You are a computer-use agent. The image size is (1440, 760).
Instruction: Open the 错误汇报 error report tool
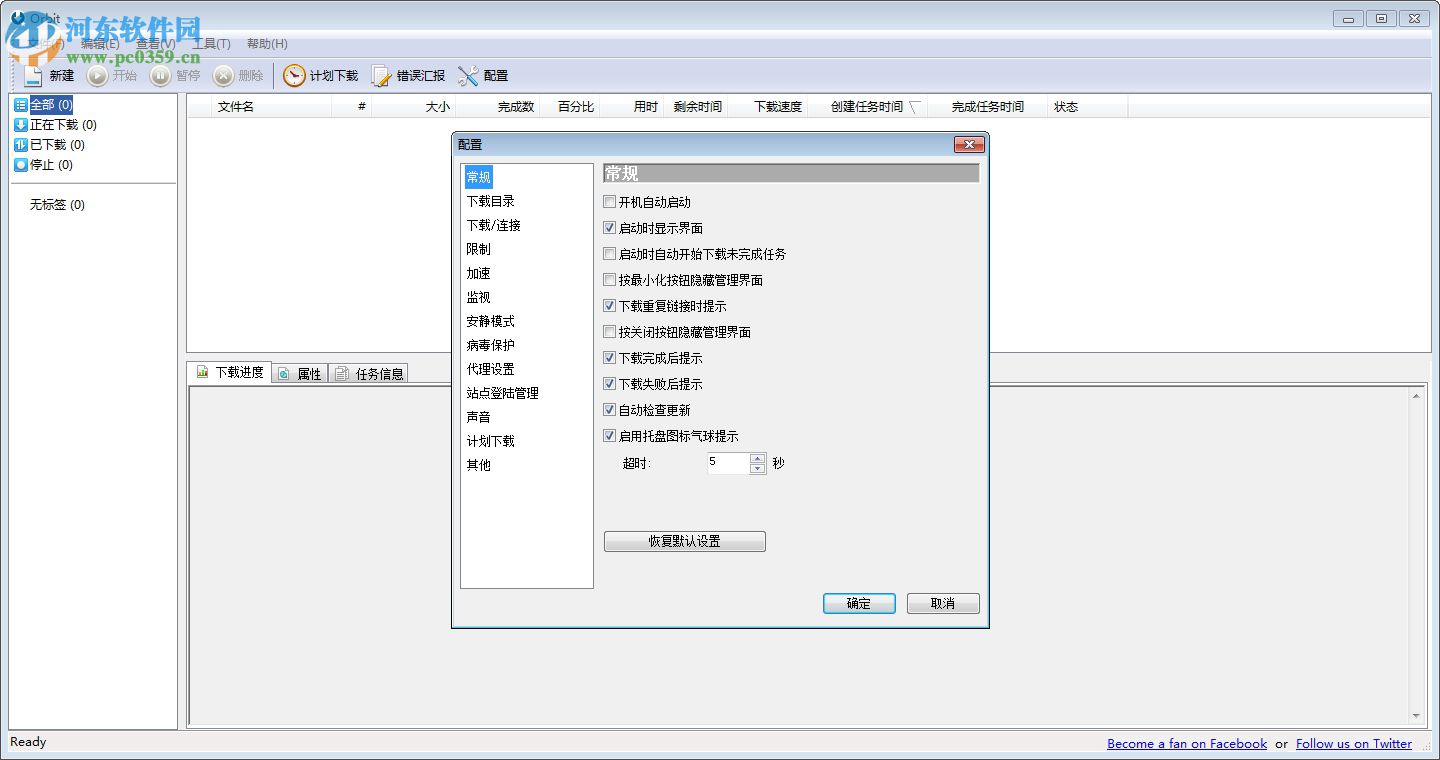(406, 75)
